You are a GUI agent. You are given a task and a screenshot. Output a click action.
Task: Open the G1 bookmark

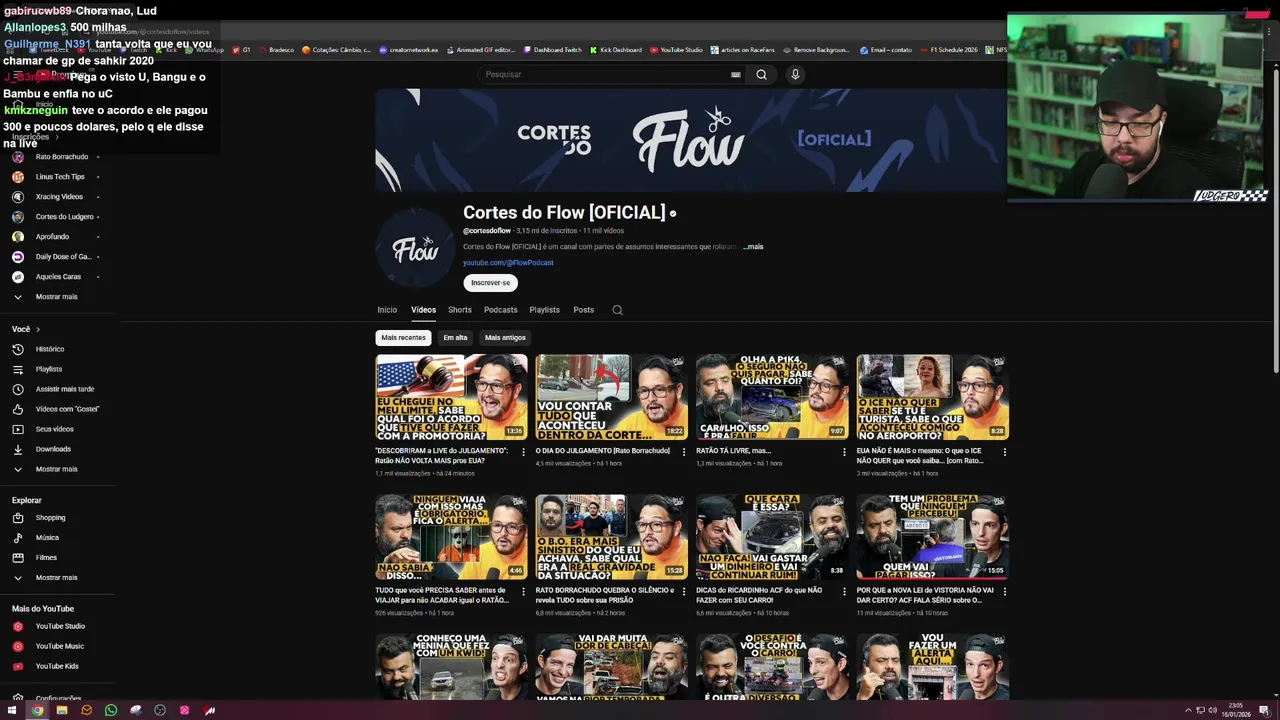pyautogui.click(x=241, y=50)
